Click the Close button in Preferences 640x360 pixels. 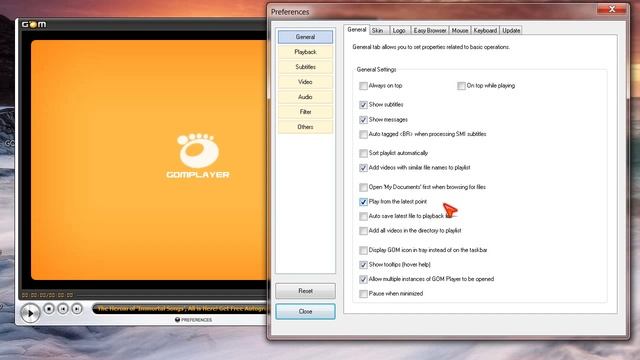click(x=305, y=311)
